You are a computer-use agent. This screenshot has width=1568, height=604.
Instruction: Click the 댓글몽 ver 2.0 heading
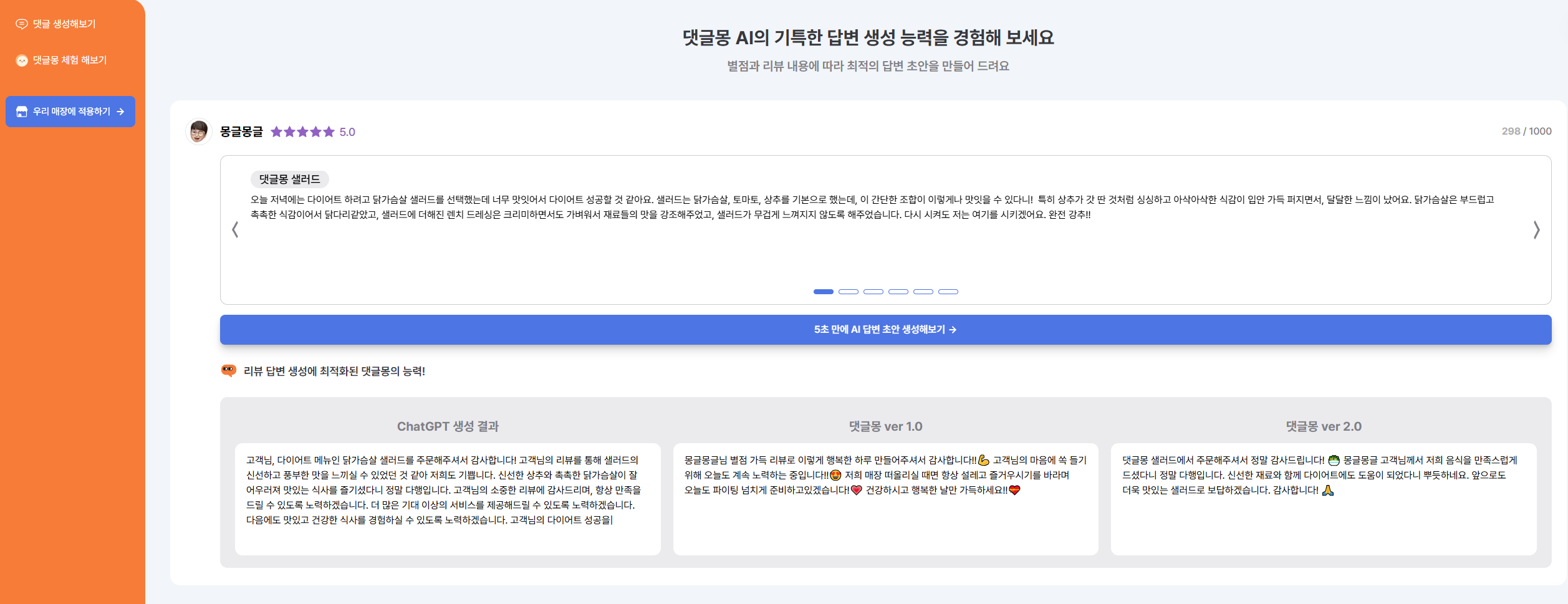[1324, 426]
